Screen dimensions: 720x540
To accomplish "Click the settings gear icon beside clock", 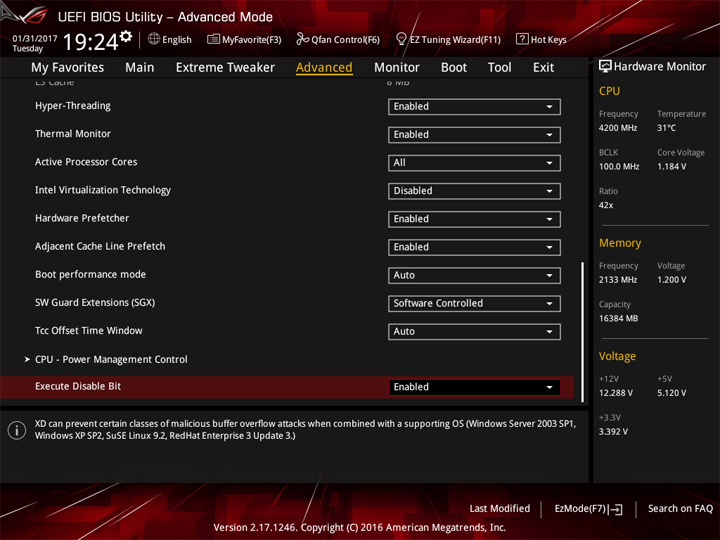I will tap(126, 36).
